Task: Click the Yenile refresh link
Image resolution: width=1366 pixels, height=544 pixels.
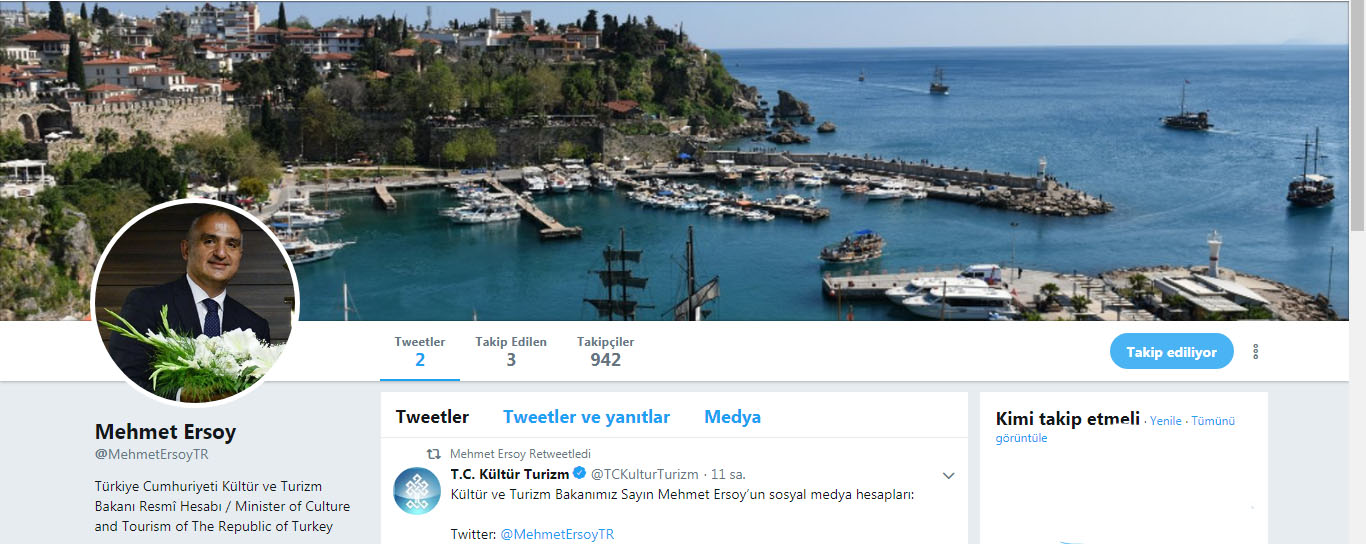Action: tap(1166, 421)
